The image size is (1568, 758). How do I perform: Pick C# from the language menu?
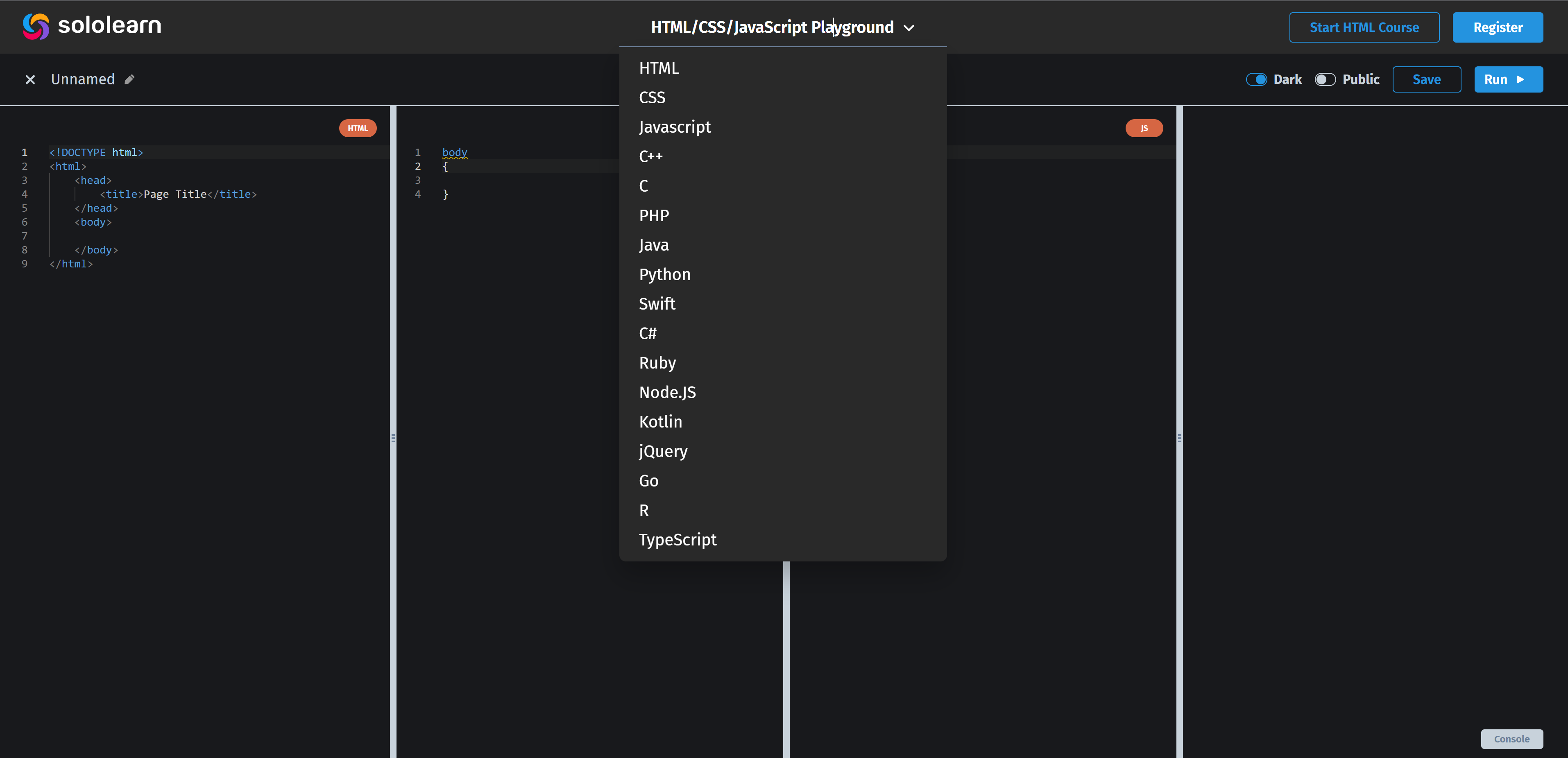coord(783,333)
